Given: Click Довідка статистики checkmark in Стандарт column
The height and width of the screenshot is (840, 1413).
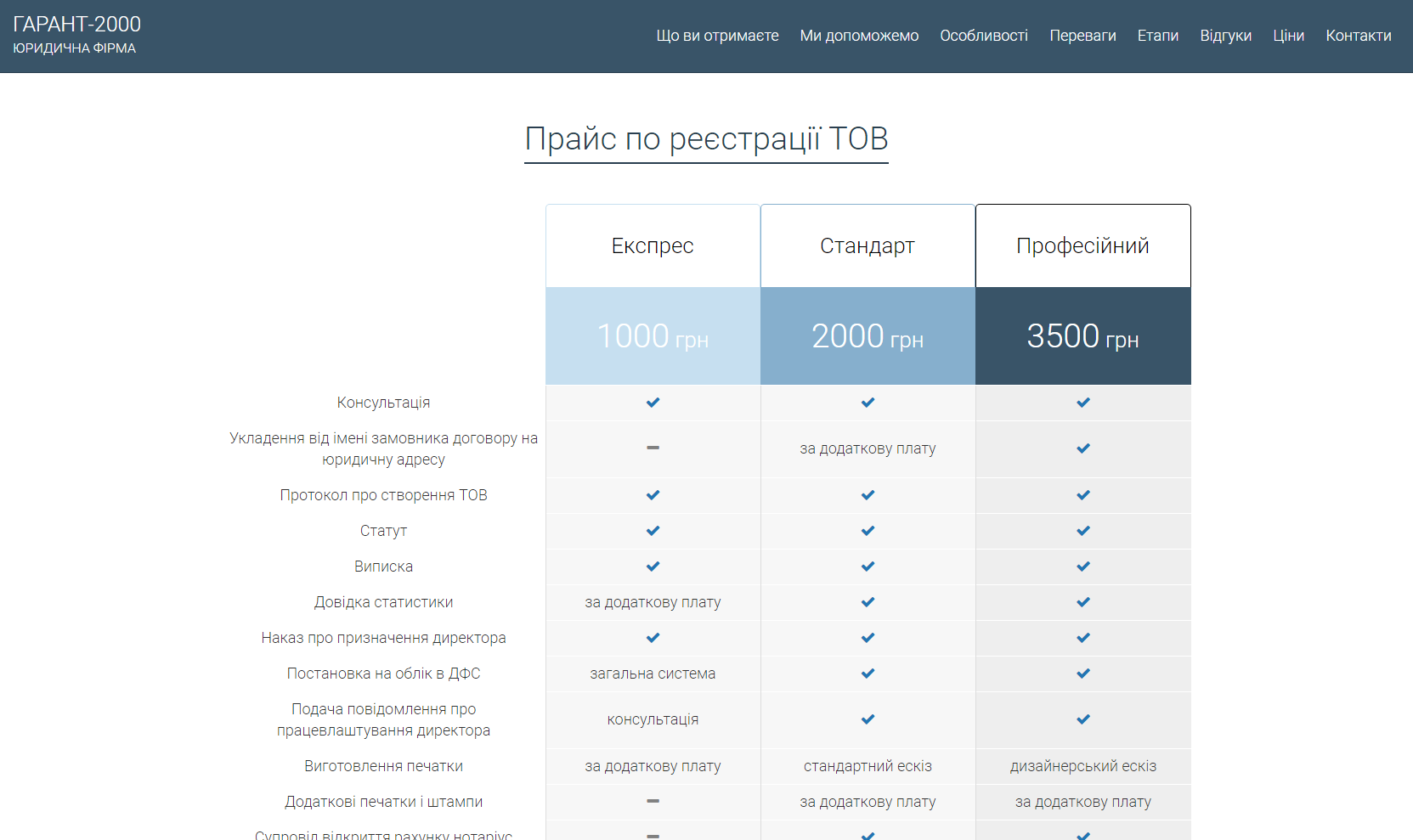Looking at the screenshot, I should (x=868, y=602).
